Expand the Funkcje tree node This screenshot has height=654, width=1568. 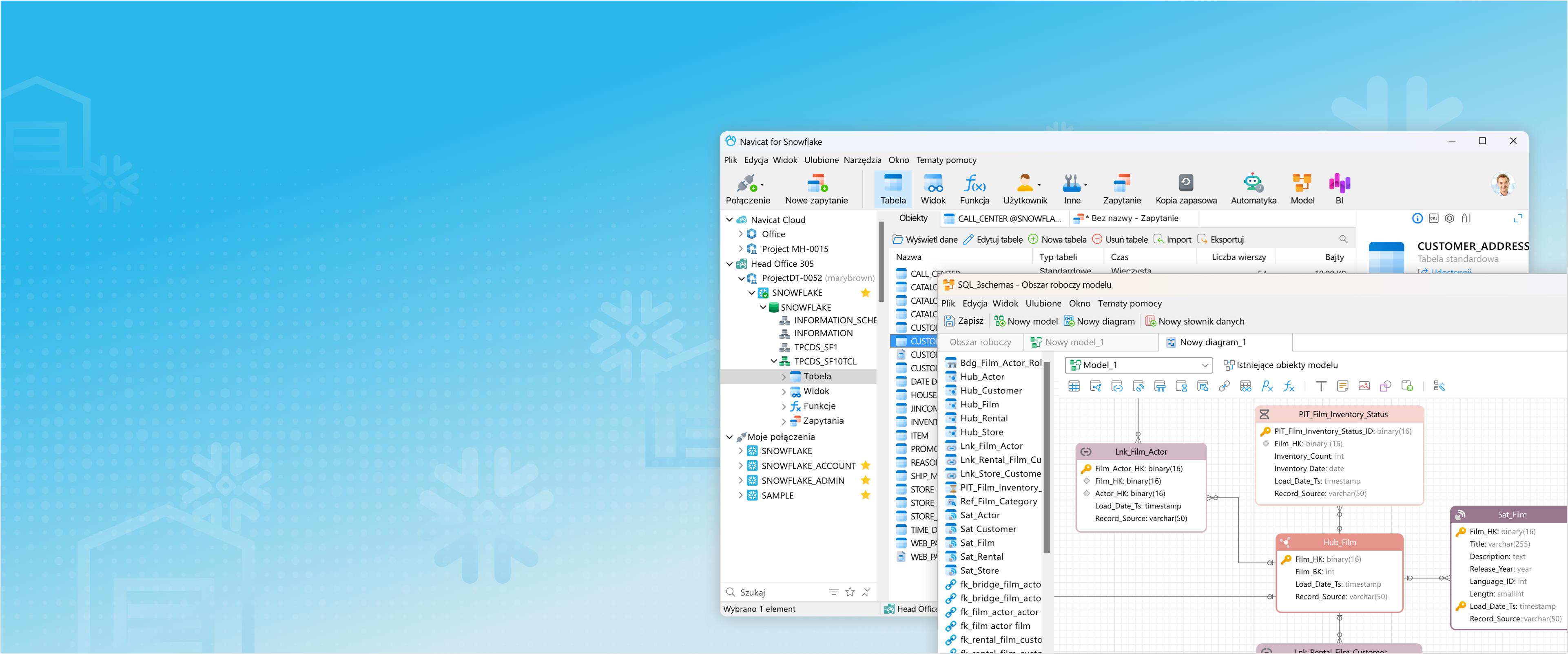click(x=784, y=406)
